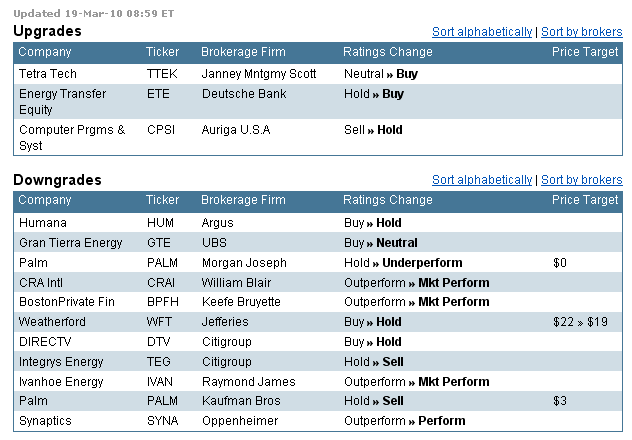Click the CRAI ticker symbol
This screenshot has height=440, width=632.
click(161, 282)
